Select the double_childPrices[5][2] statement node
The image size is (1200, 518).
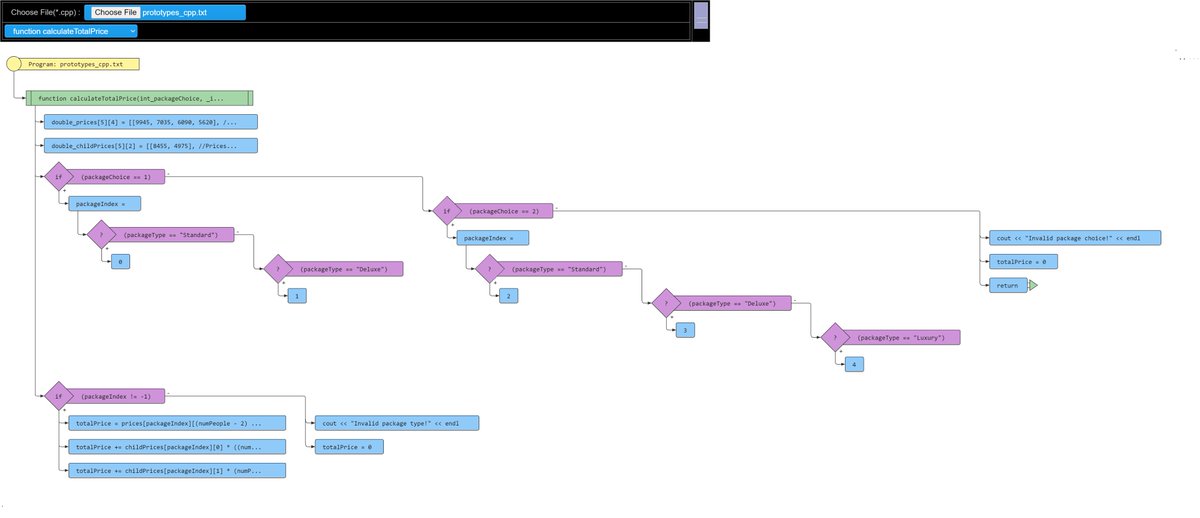[x=150, y=146]
